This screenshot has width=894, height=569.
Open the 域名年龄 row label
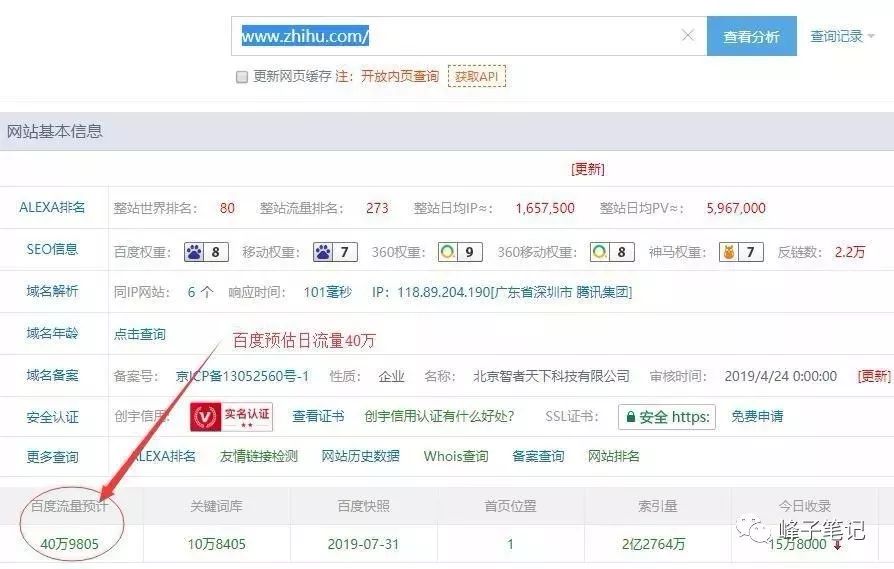click(52, 333)
